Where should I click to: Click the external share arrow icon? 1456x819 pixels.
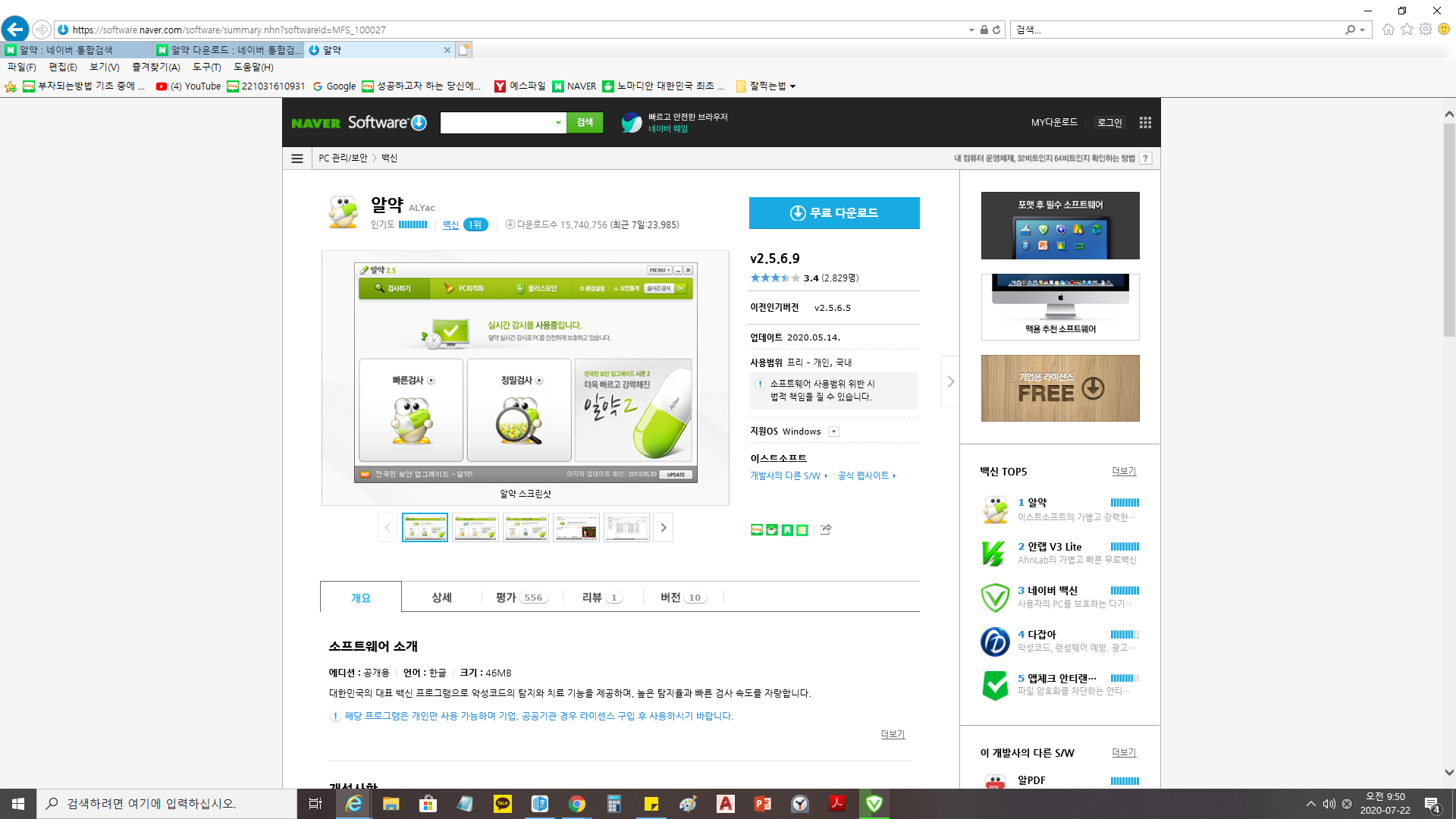pos(826,529)
